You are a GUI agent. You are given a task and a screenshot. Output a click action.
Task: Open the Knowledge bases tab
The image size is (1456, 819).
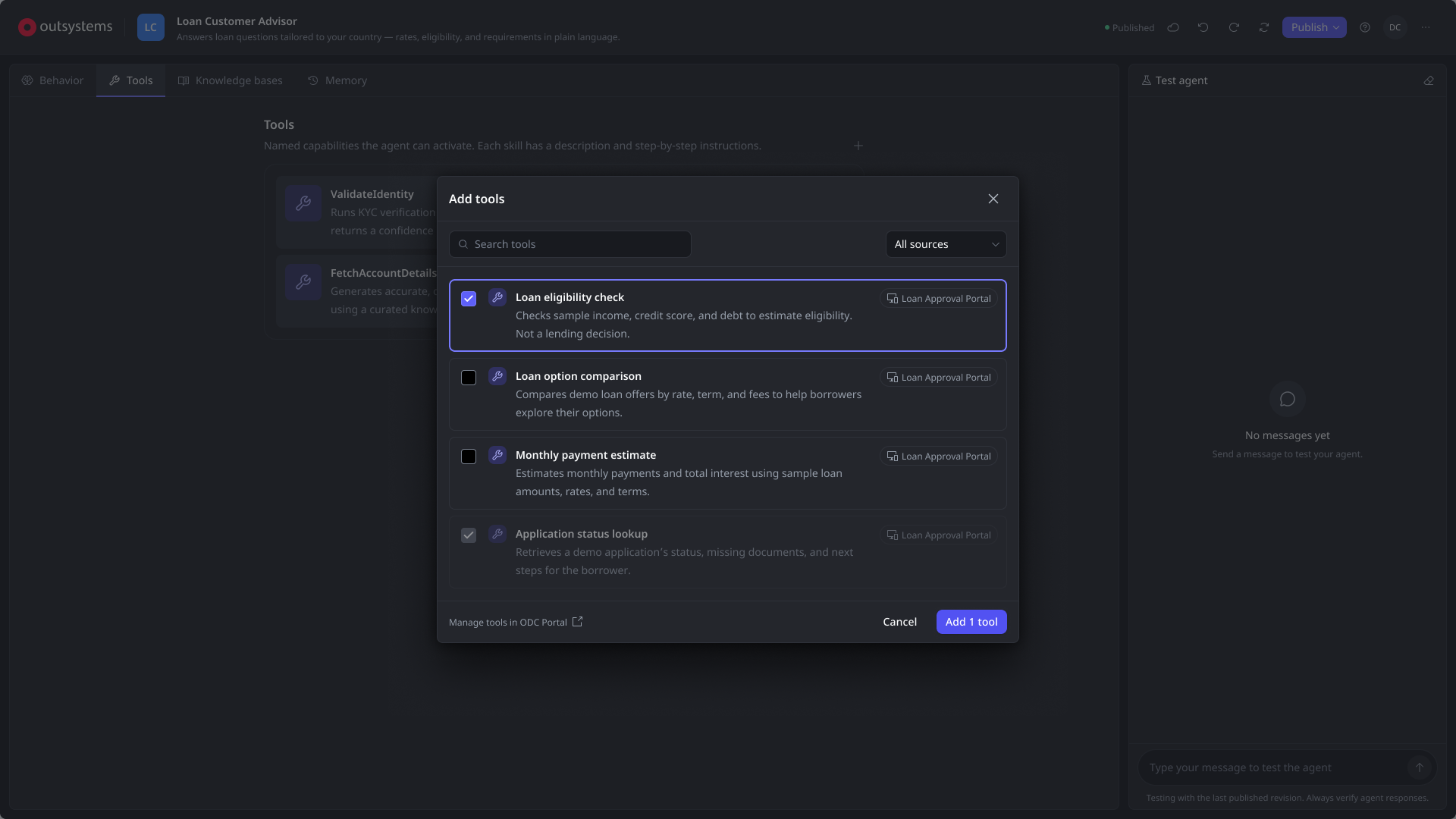pos(231,80)
